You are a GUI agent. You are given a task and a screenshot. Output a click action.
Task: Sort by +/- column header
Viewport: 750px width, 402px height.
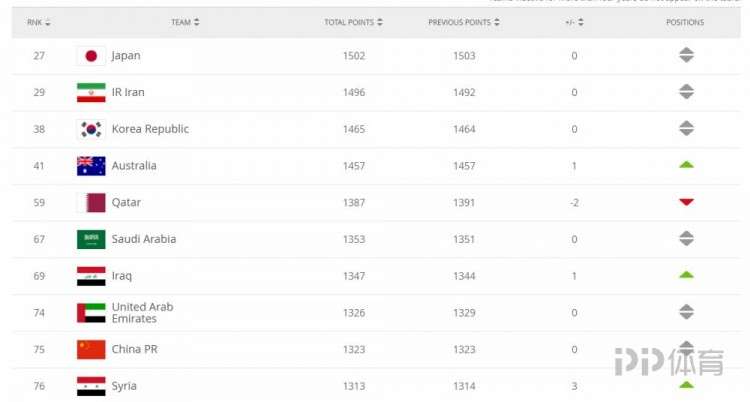point(574,22)
